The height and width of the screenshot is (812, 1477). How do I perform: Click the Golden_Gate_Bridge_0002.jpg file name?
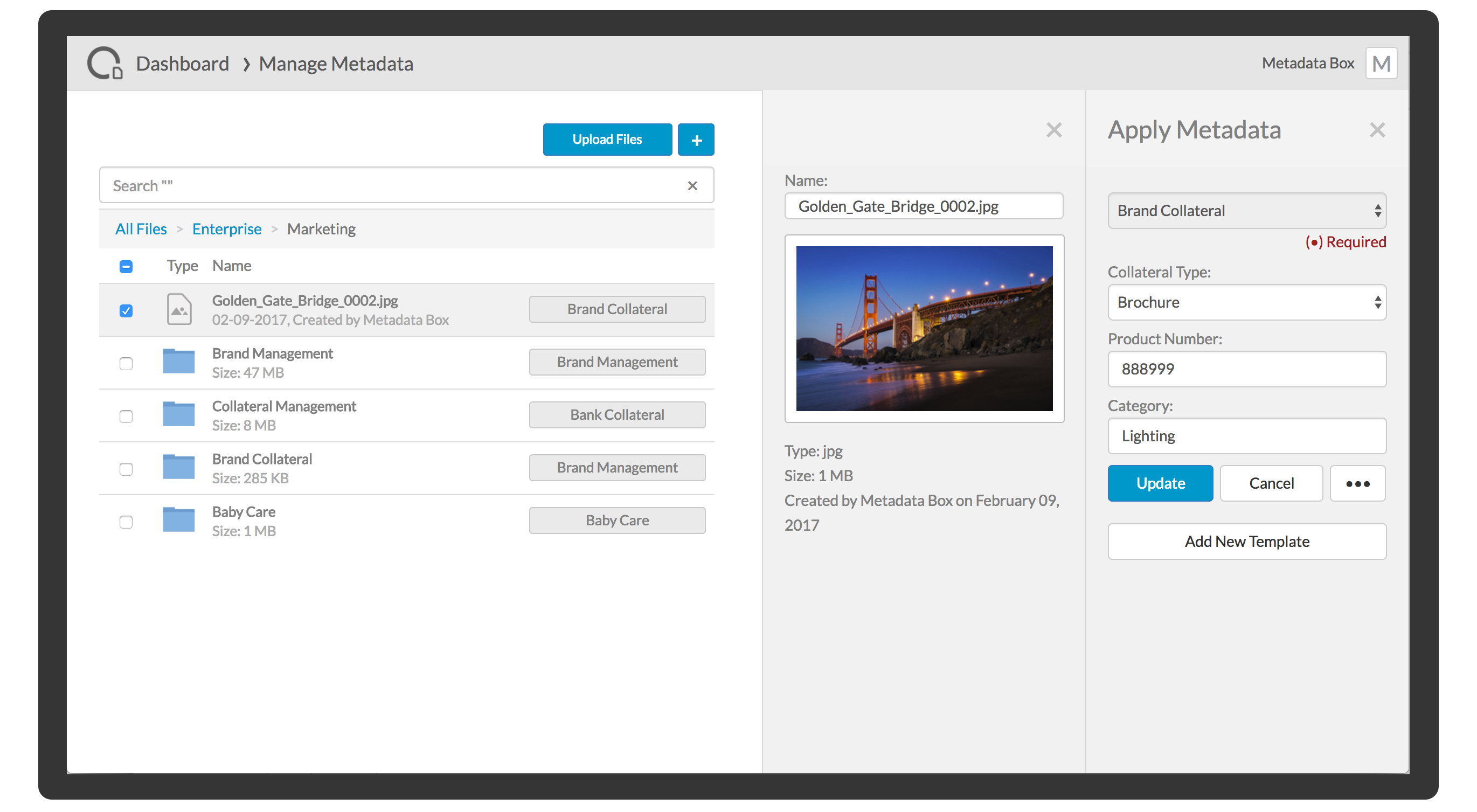coord(305,301)
